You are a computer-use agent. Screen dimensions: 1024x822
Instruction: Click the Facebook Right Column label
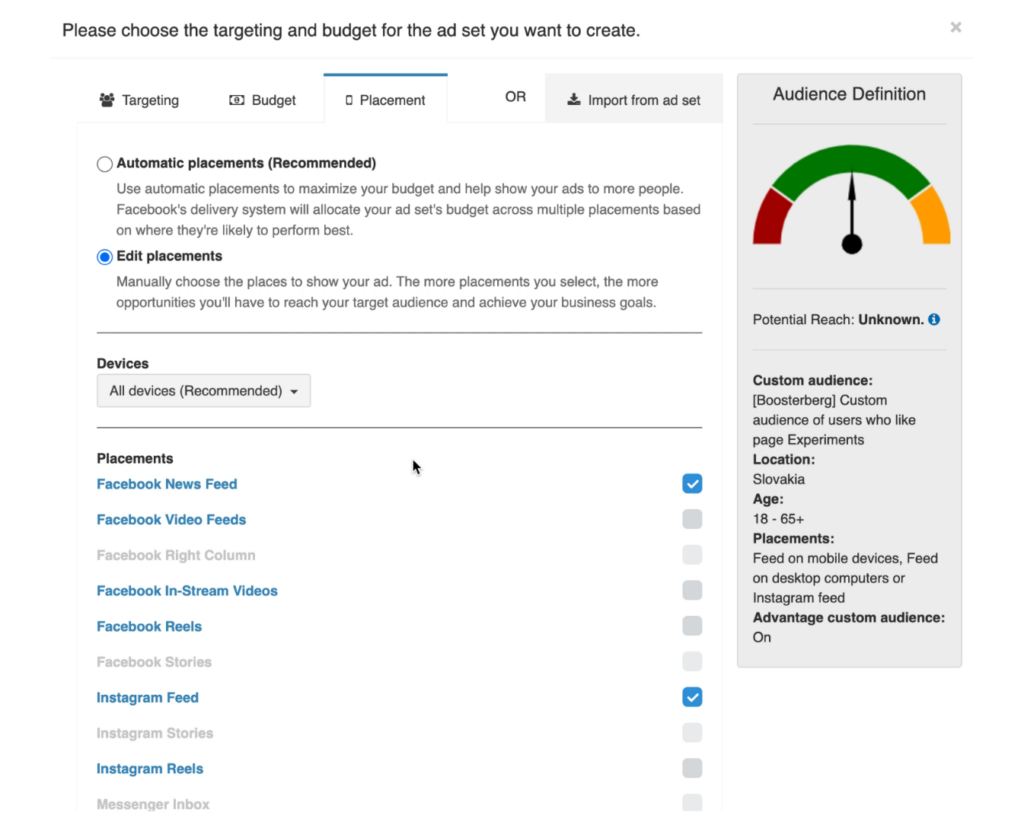pyautogui.click(x=176, y=555)
